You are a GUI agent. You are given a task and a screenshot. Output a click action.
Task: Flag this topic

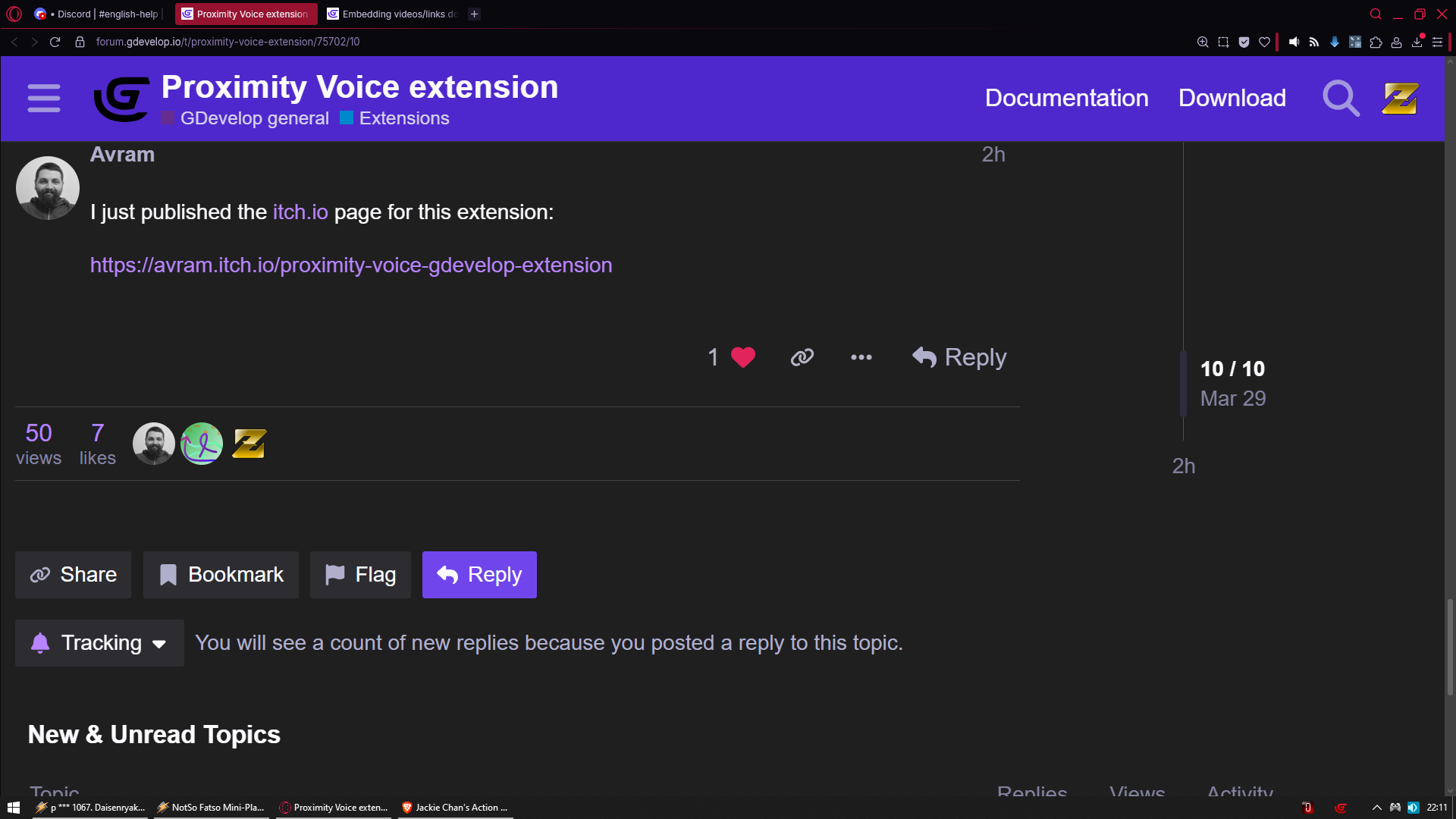[360, 575]
